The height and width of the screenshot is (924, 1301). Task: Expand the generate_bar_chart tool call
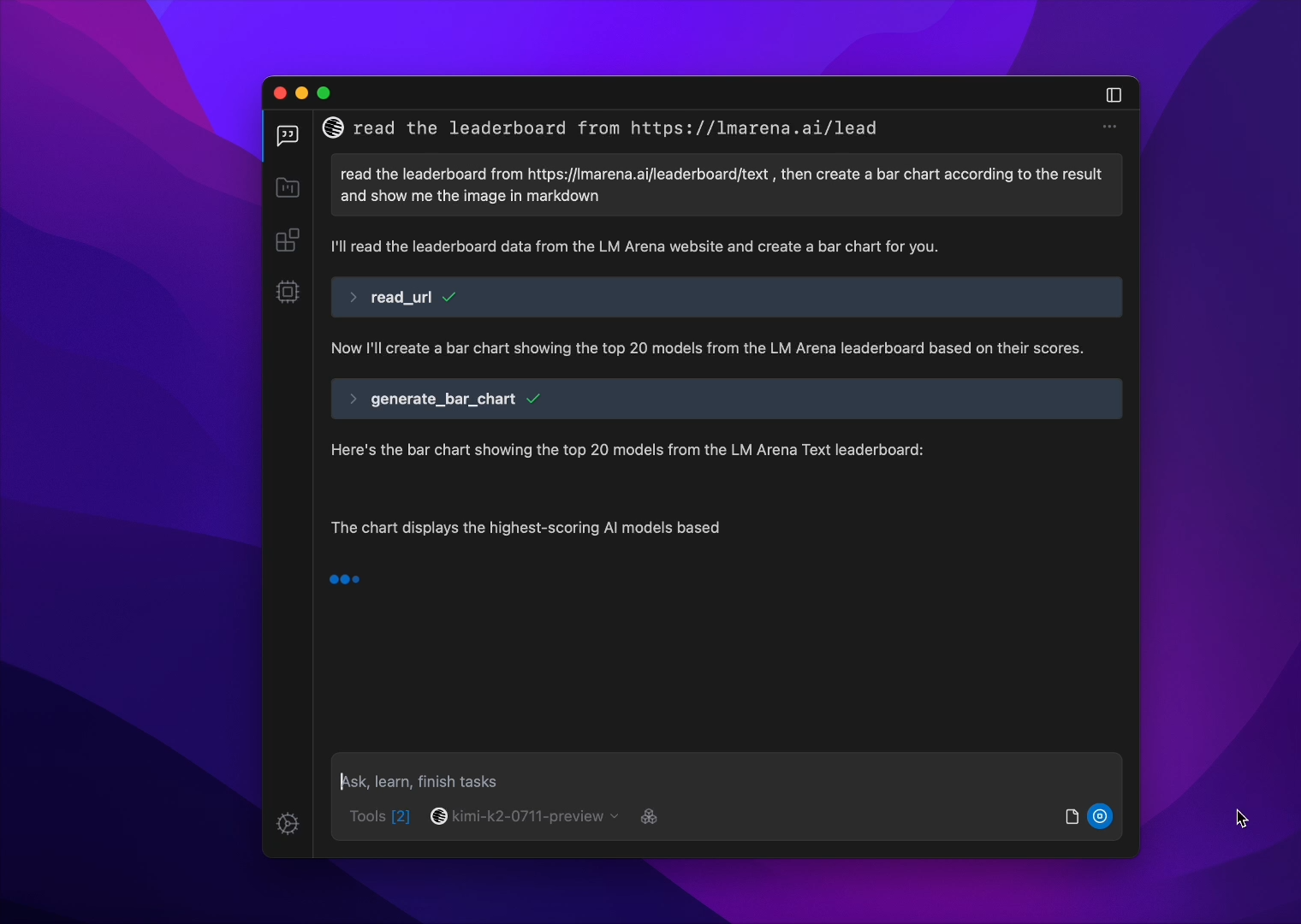tap(727, 399)
